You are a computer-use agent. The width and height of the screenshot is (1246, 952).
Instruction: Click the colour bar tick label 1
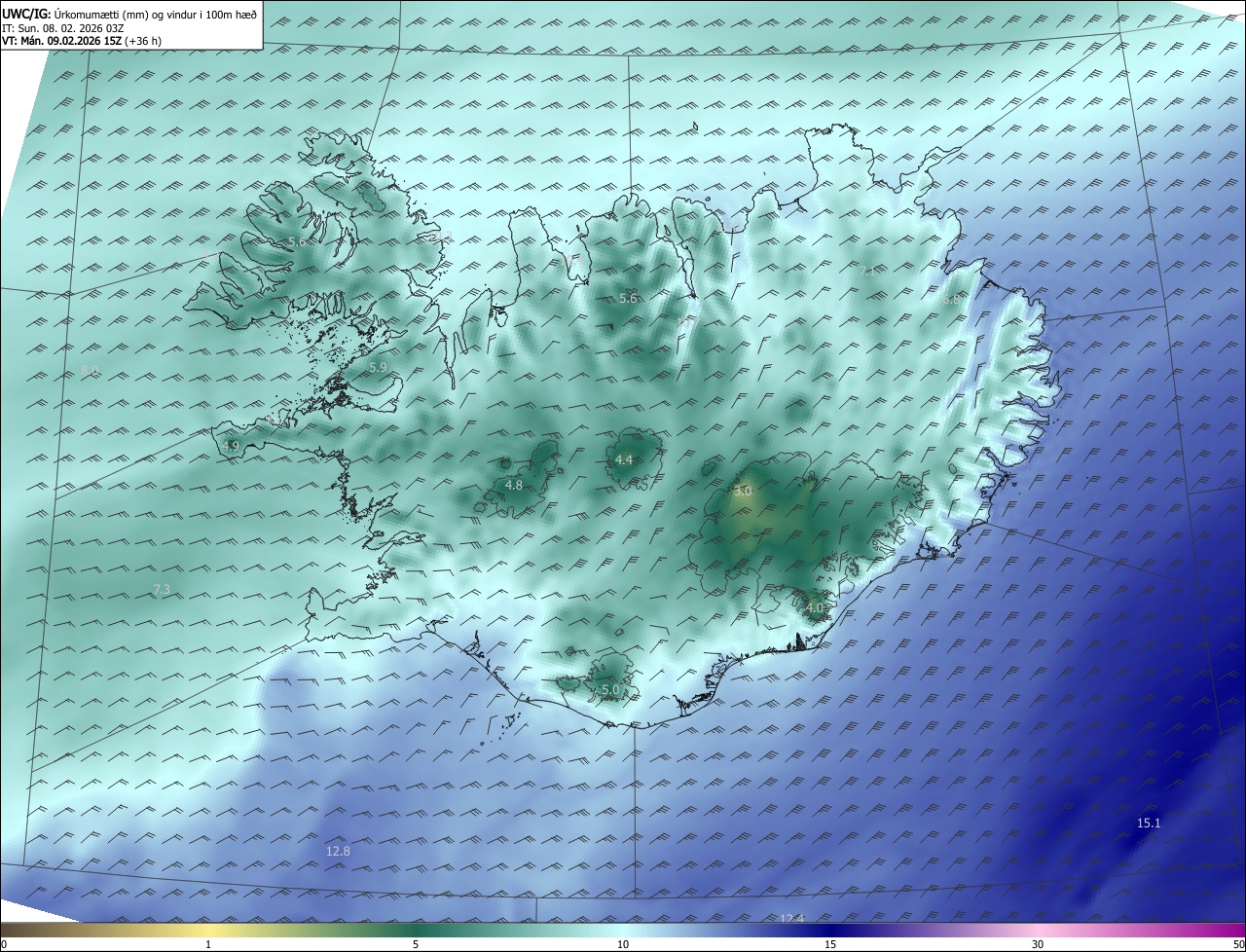coord(208,944)
